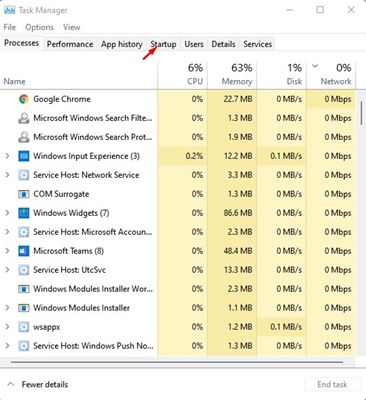Click the Microsoft Teams icon
The image size is (366, 400).
24,251
